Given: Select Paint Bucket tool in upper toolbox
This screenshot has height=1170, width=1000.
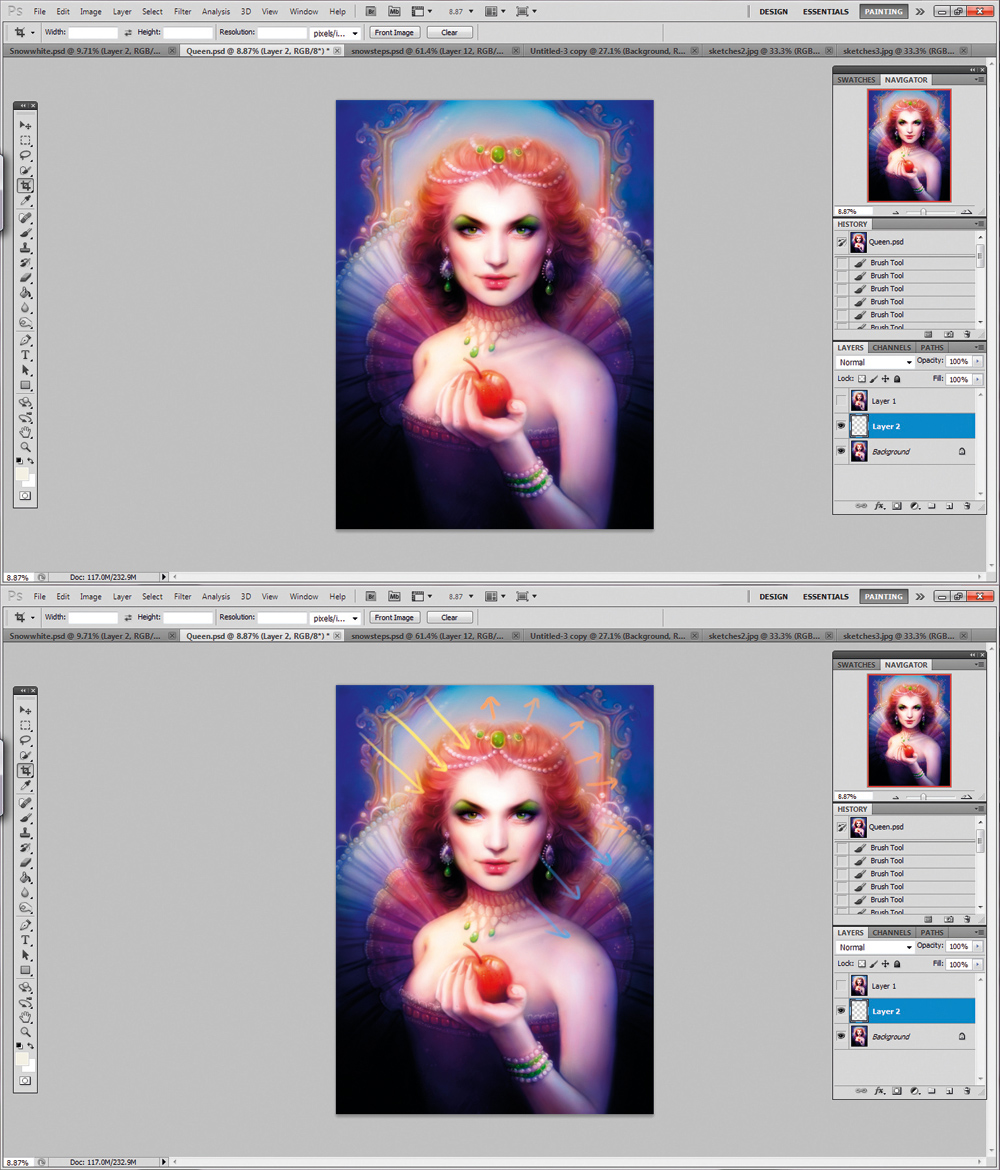Looking at the screenshot, I should [x=25, y=292].
